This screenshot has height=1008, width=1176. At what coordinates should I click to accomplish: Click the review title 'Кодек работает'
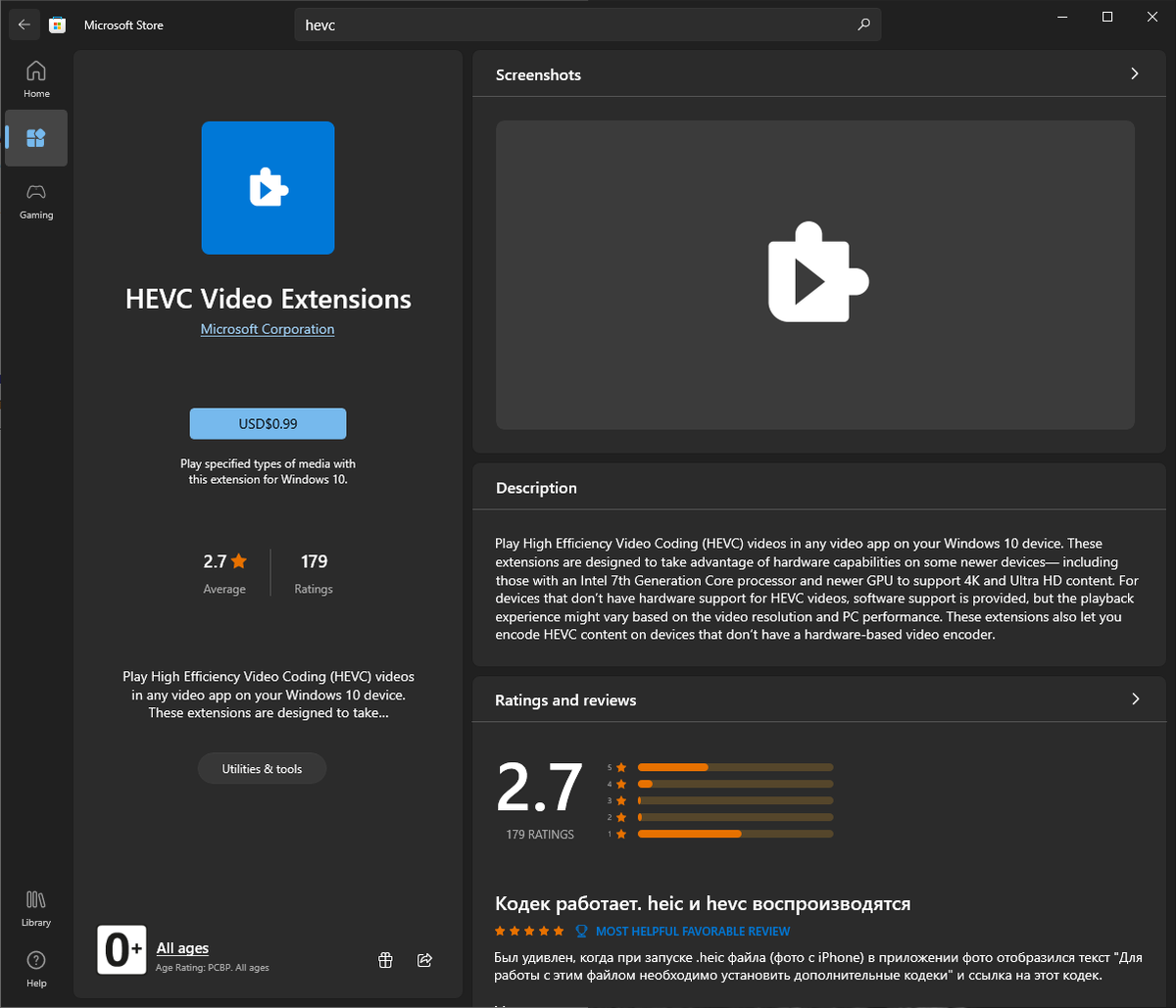[703, 903]
